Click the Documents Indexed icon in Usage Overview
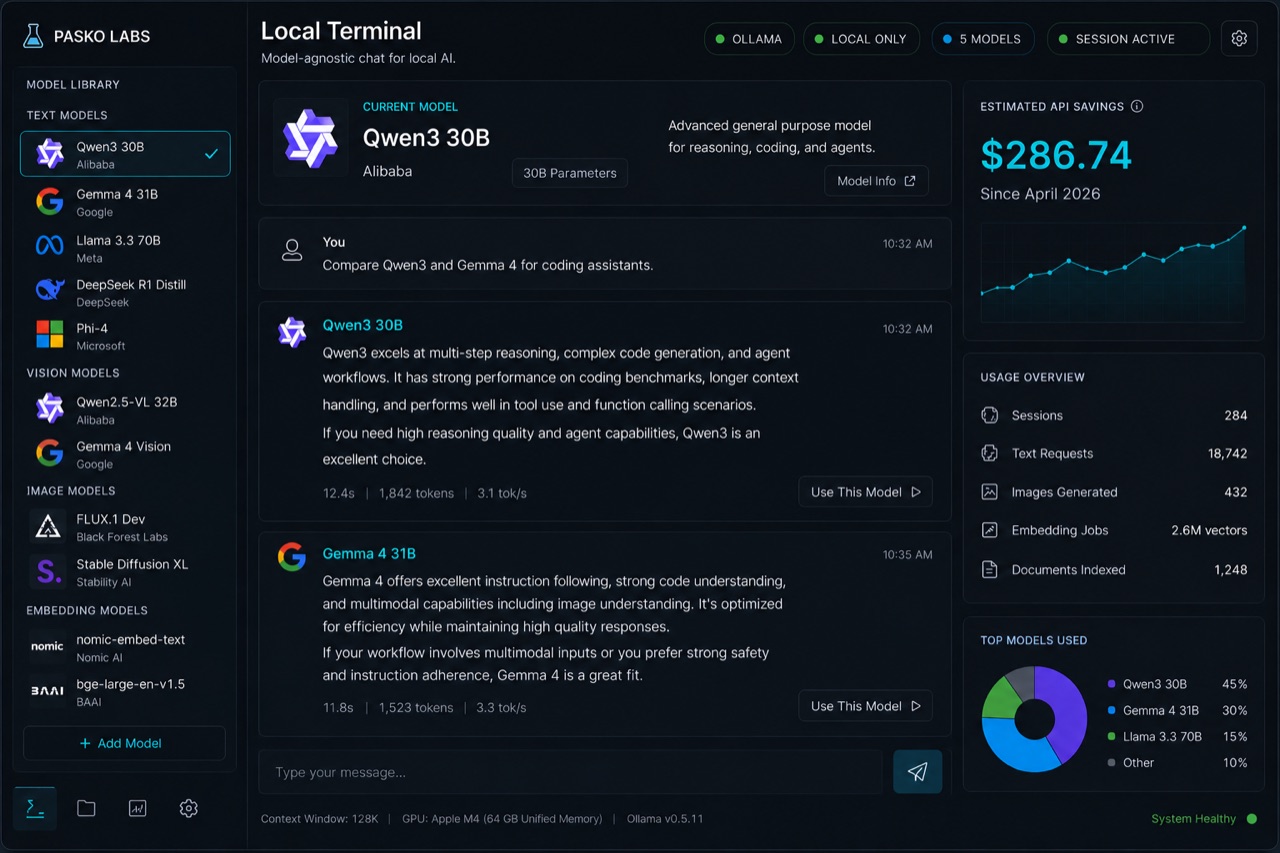Image resolution: width=1280 pixels, height=853 pixels. [990, 570]
